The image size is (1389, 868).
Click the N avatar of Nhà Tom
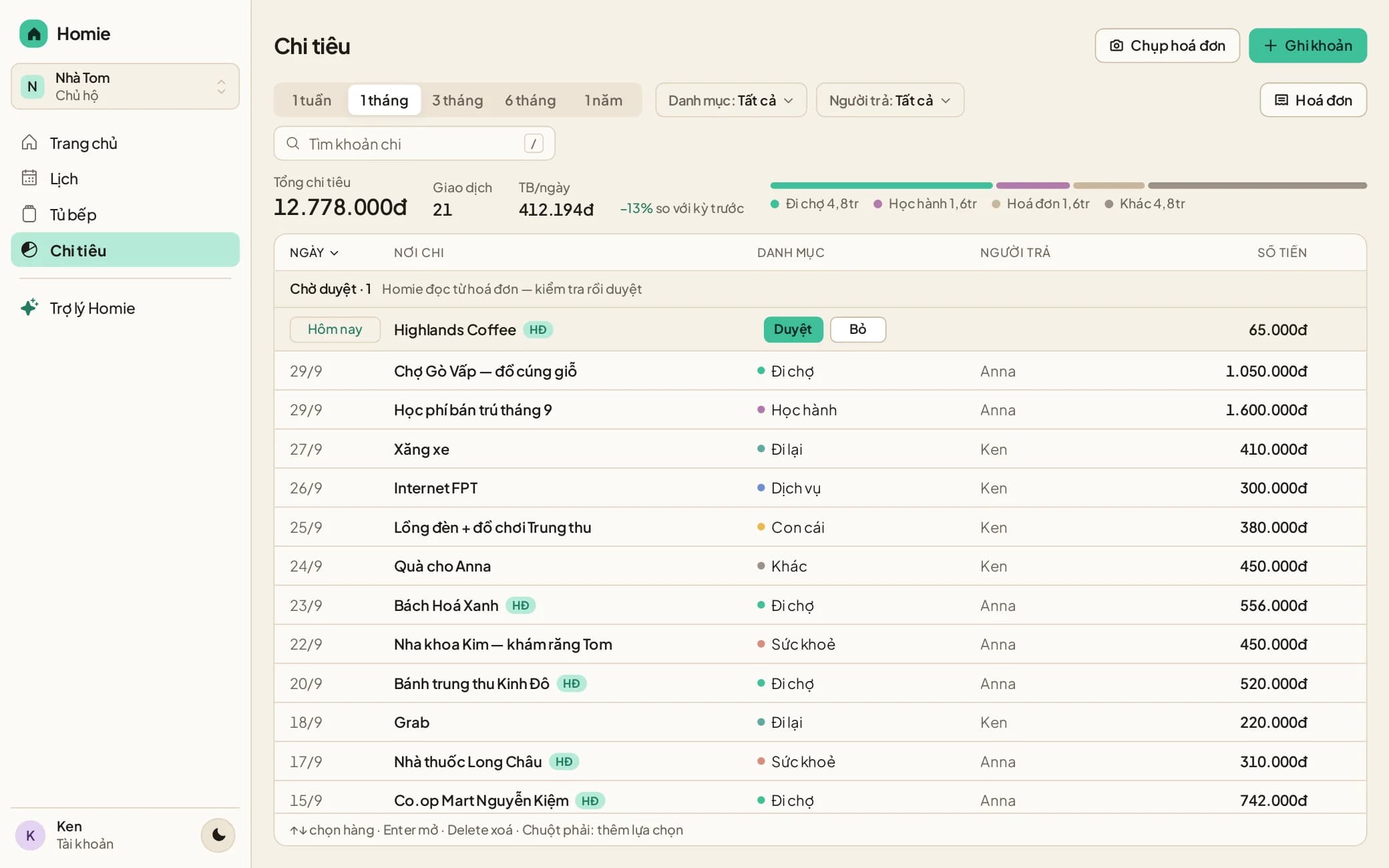32,86
